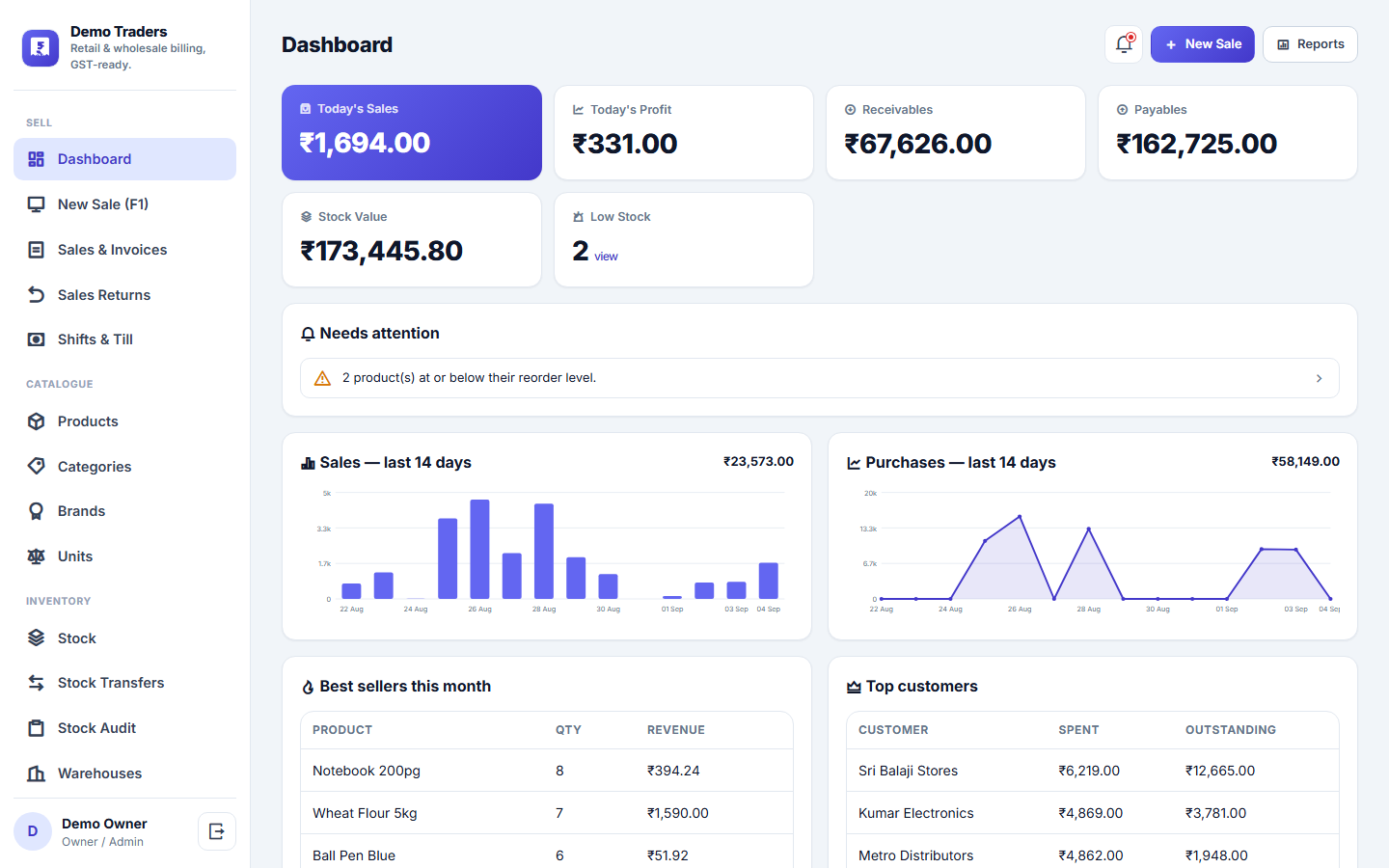
Task: Click the Units scale icon
Action: point(37,556)
